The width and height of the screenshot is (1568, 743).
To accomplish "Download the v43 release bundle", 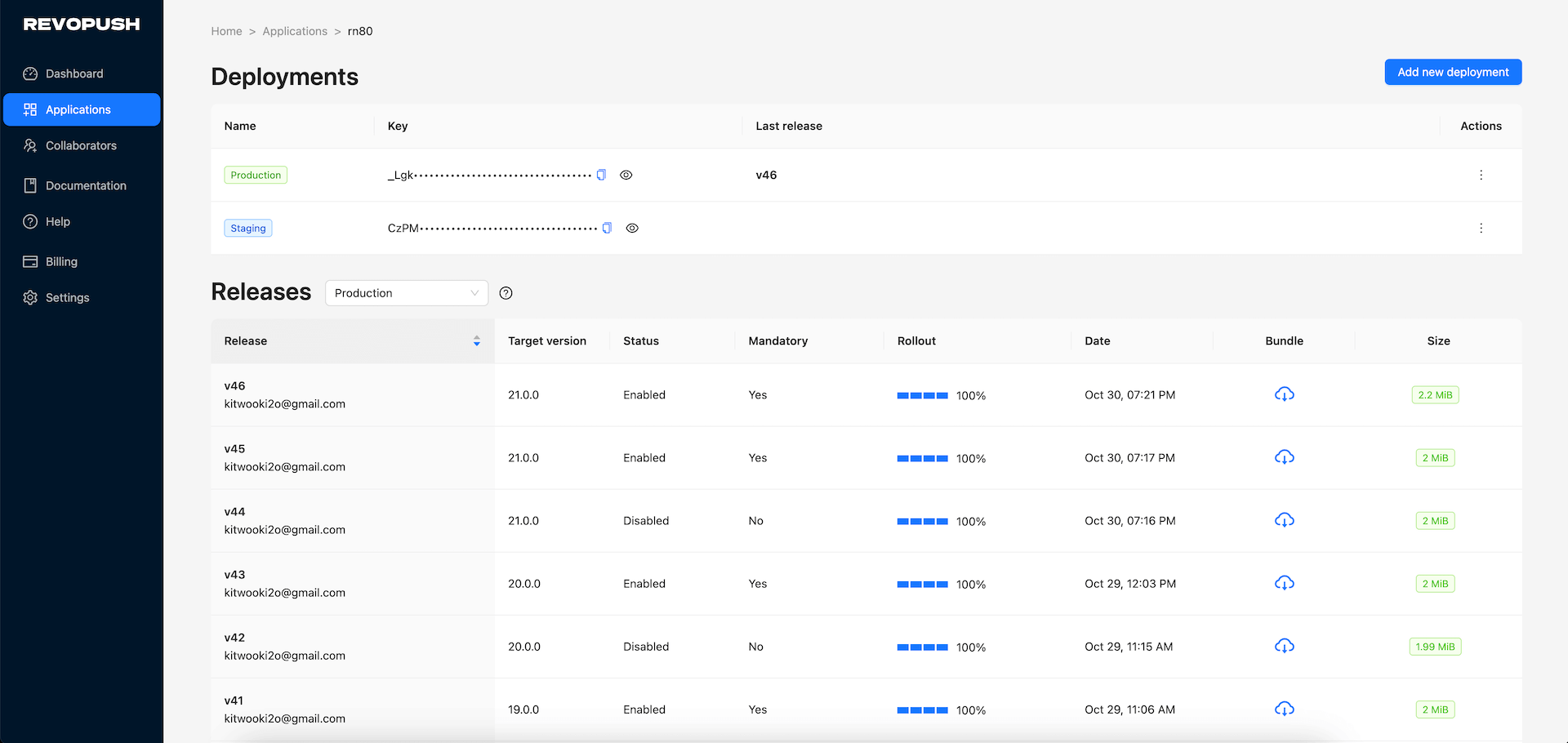I will pos(1284,583).
